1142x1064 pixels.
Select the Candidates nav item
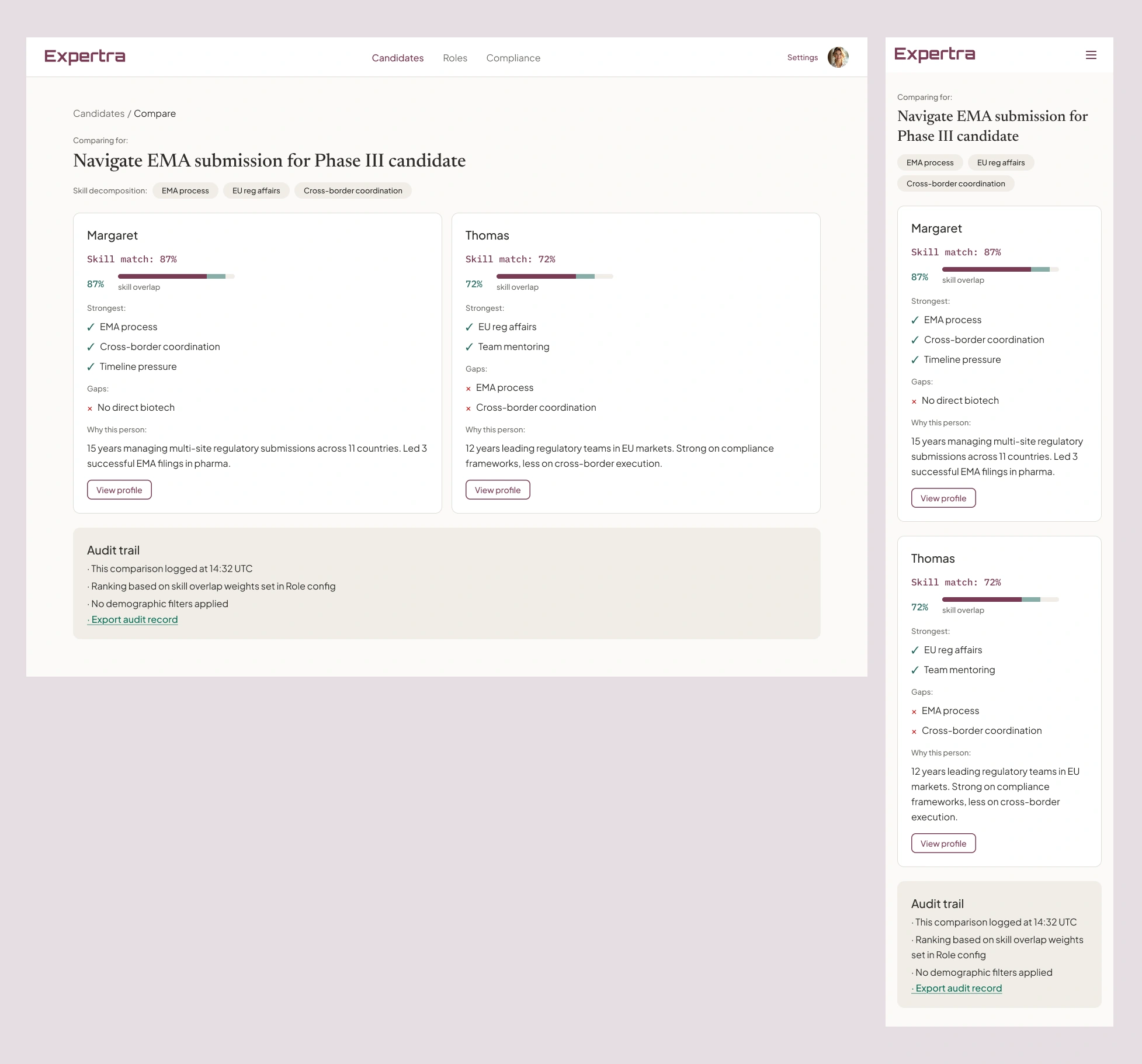point(397,58)
